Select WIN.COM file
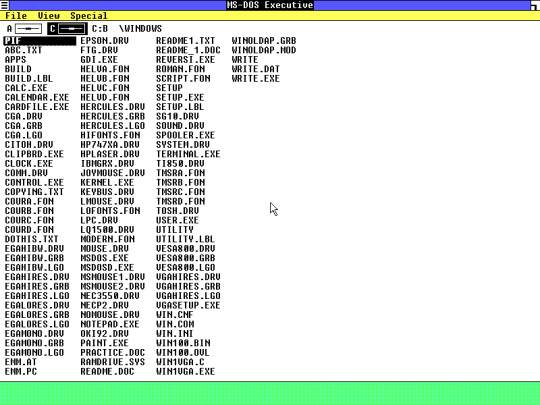540x405 pixels. [175, 324]
